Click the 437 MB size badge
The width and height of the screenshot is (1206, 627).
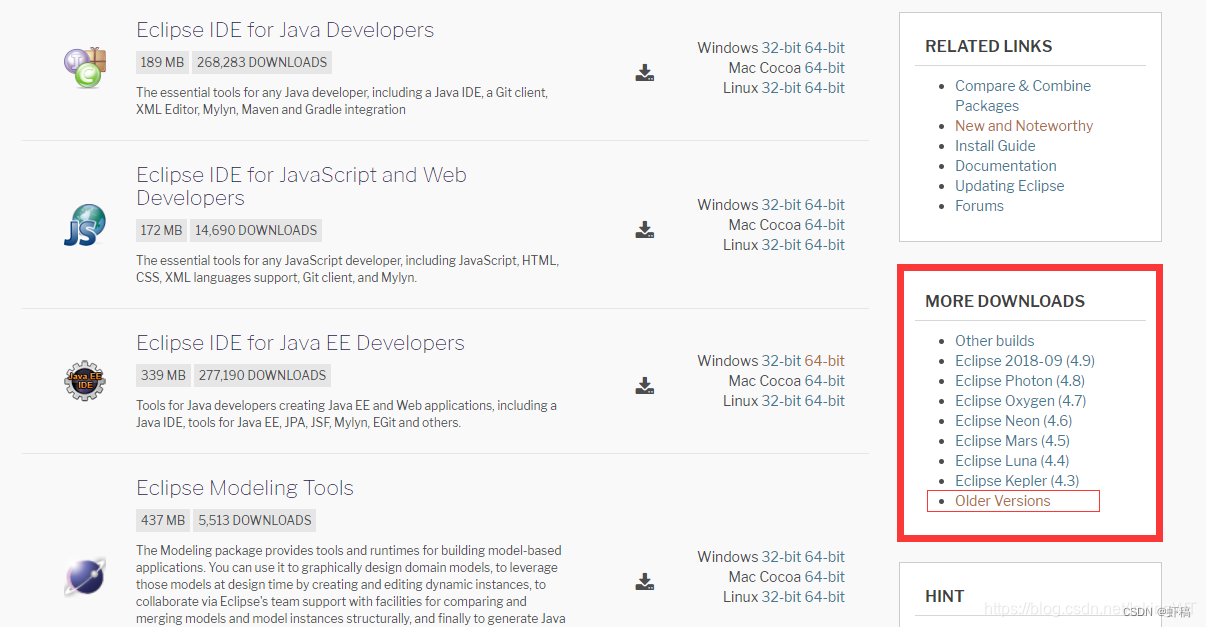click(x=164, y=520)
